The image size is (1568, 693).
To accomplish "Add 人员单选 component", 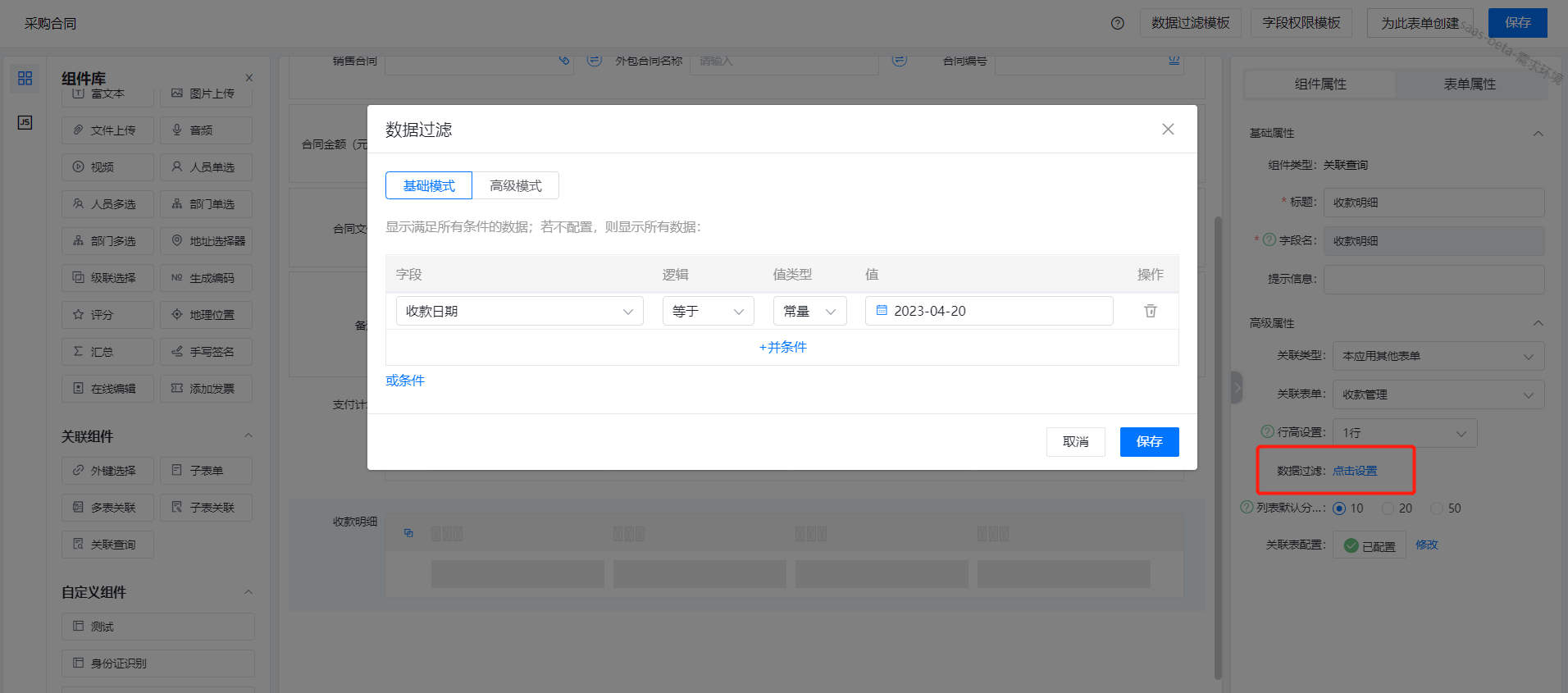I will pos(206,167).
